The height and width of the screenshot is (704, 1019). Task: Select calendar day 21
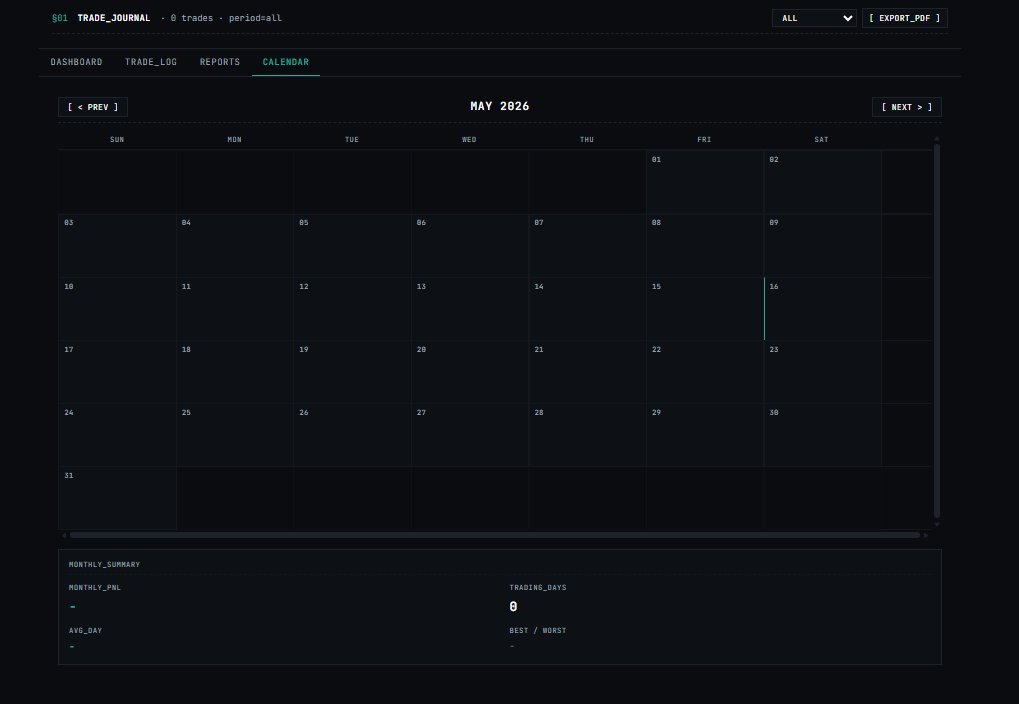tap(587, 372)
